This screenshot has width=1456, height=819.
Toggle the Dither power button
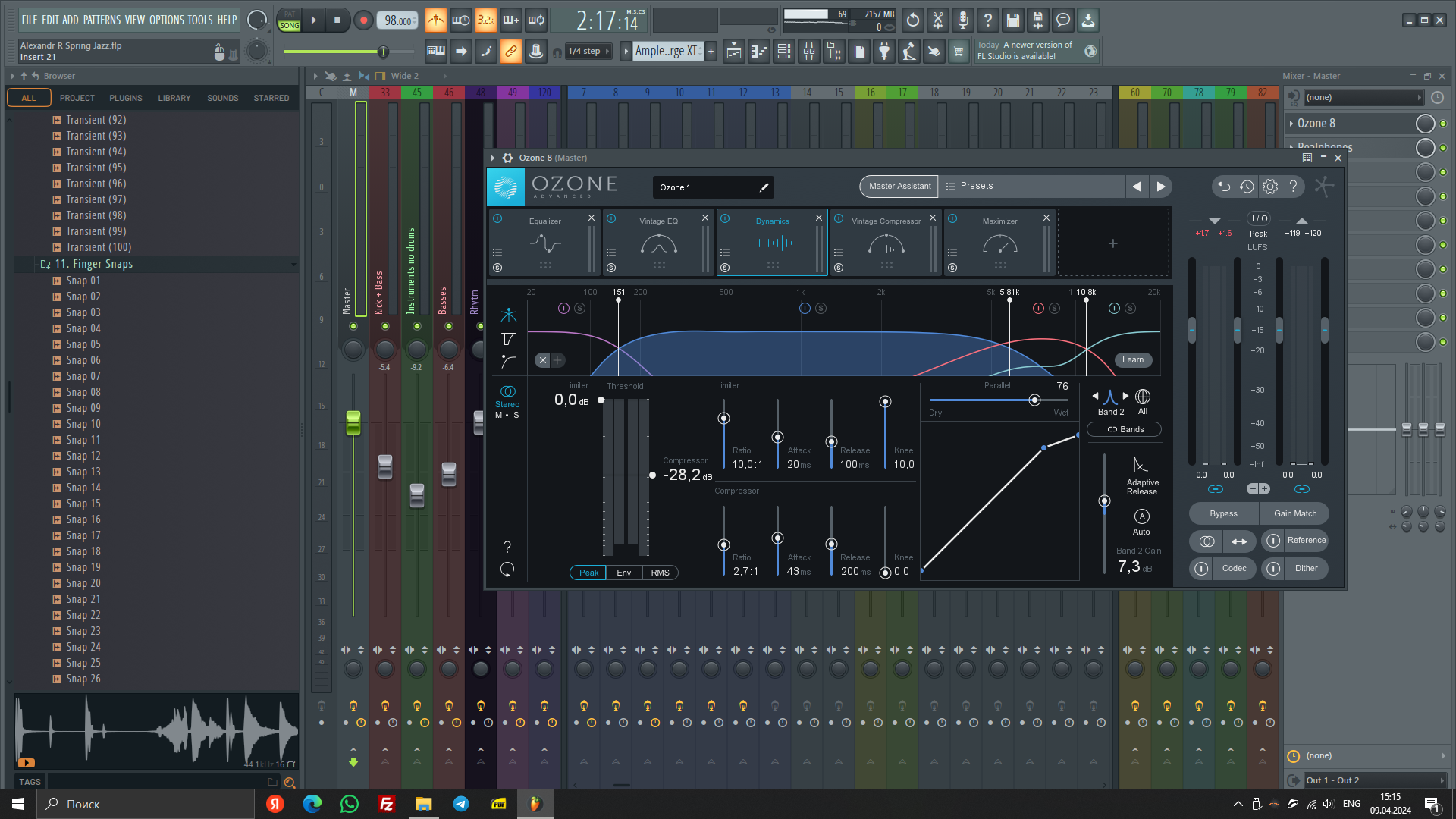click(x=1273, y=568)
